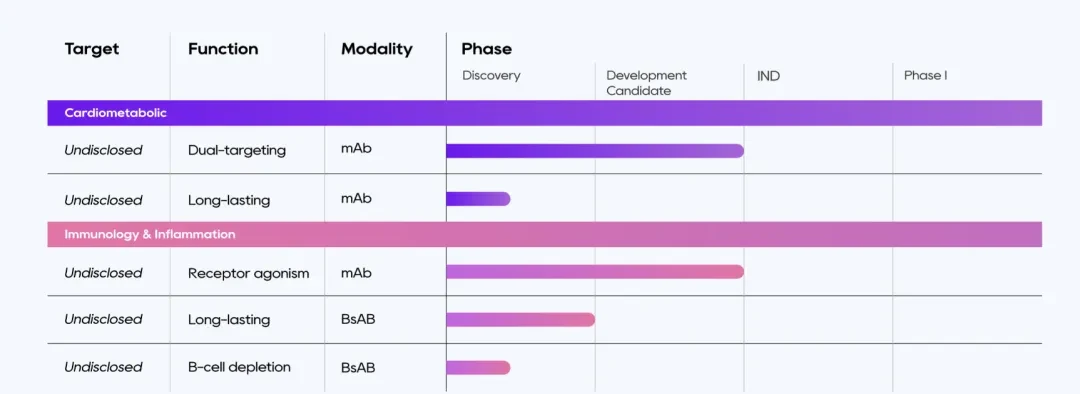Click the Phase I label

[x=925, y=76]
